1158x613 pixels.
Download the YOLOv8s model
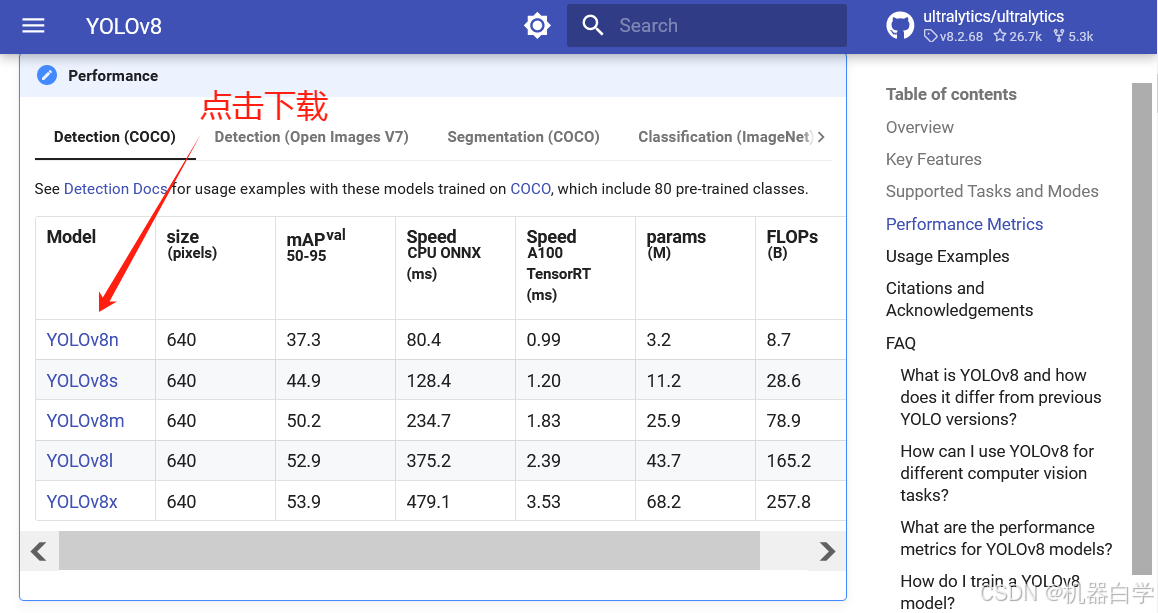point(82,380)
